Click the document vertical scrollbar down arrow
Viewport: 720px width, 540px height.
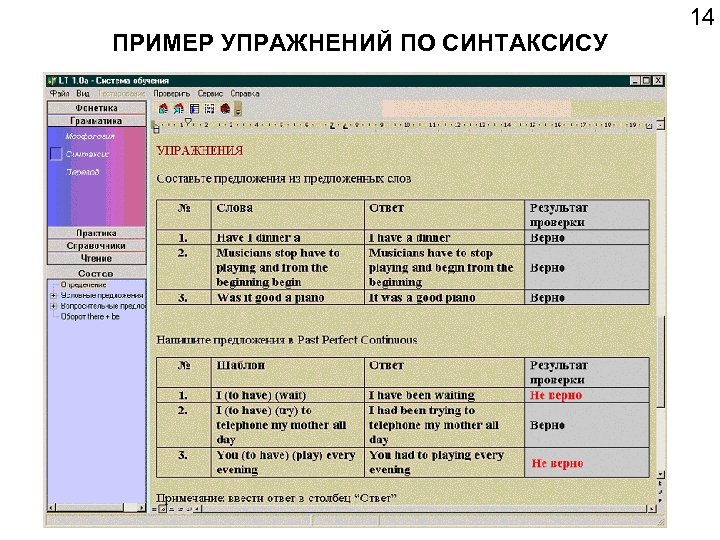(x=660, y=474)
